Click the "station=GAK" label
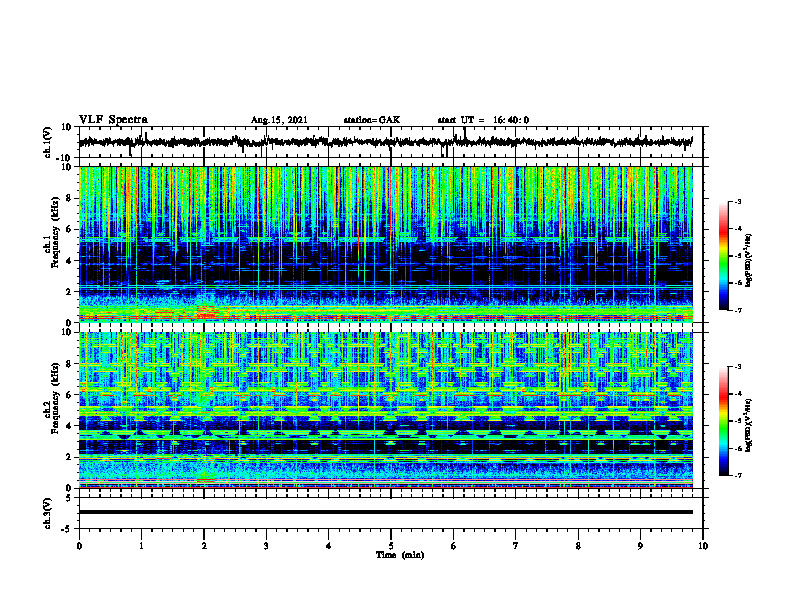Image resolution: width=792 pixels, height=612 pixels. (x=372, y=120)
